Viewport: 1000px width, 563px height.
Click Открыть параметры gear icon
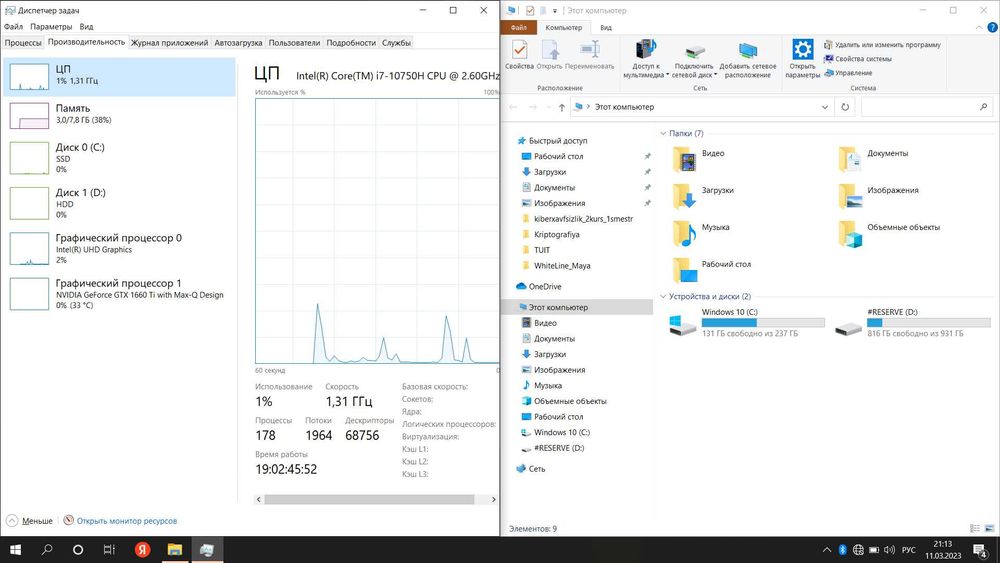(x=802, y=58)
